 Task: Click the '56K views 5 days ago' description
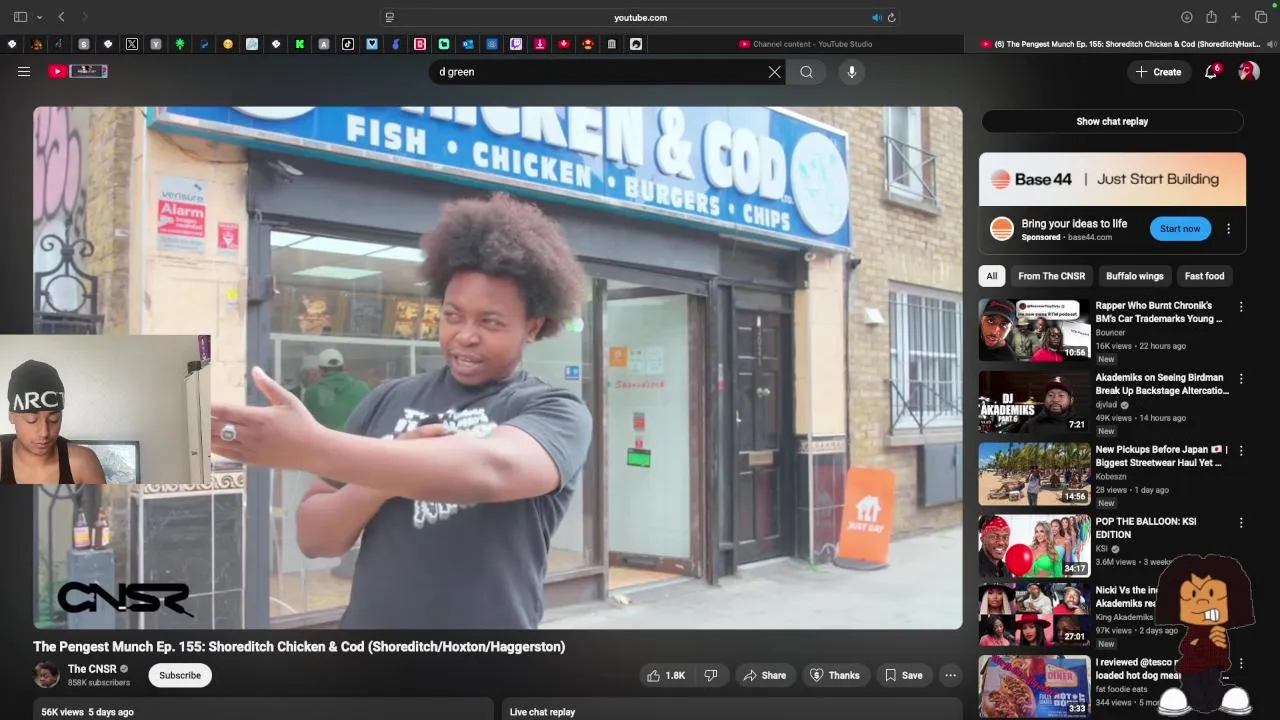[x=87, y=712]
